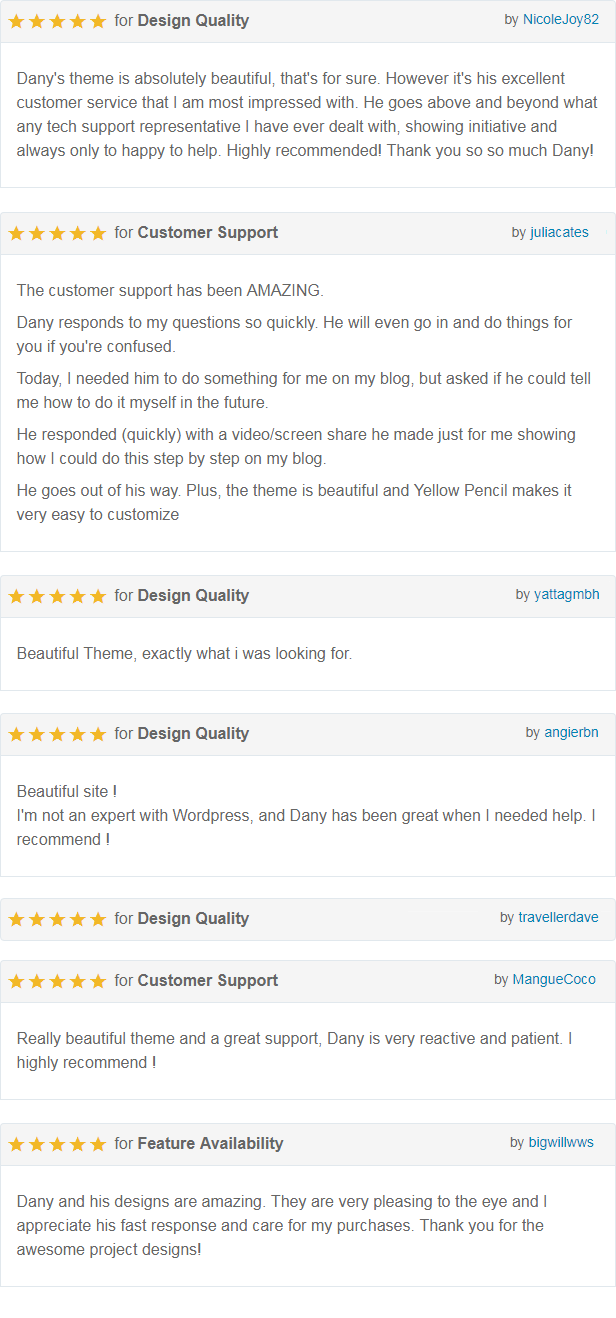Click star rating on juliacates' review
This screenshot has height=1318, width=616.
click(x=57, y=233)
